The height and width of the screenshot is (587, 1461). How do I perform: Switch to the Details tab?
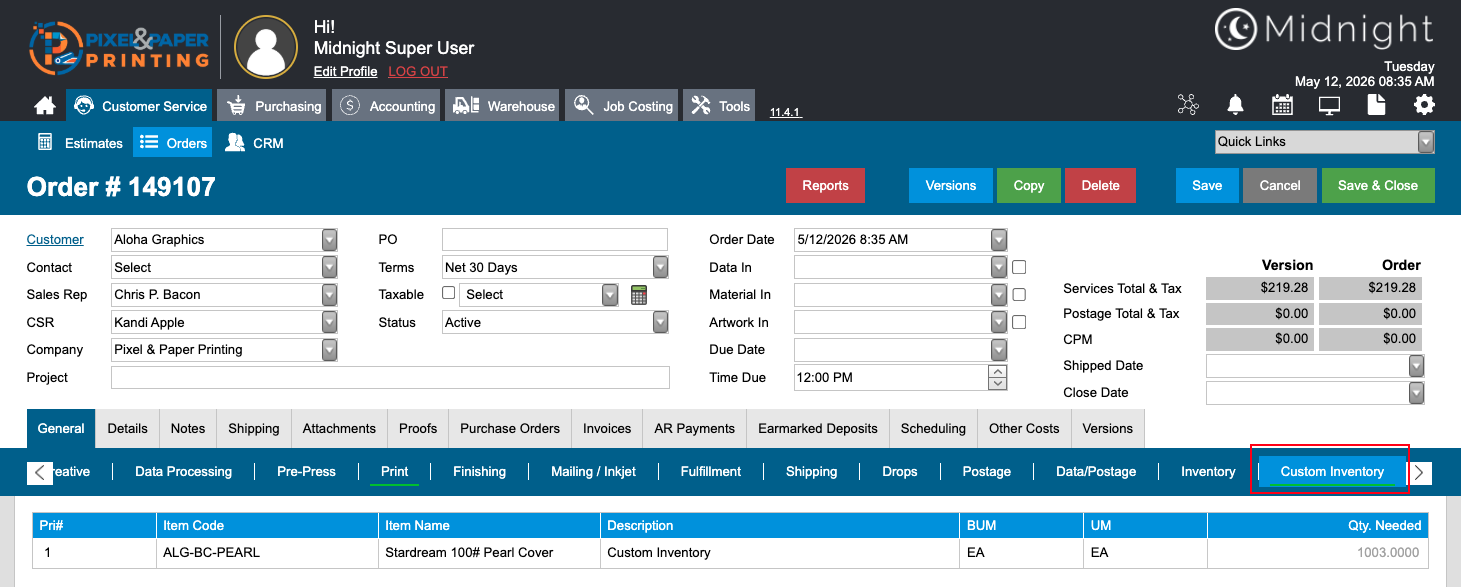[128, 428]
